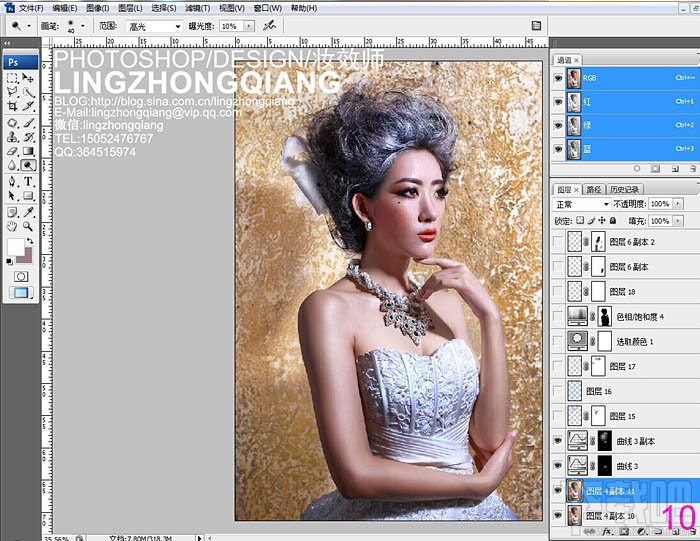This screenshot has height=541, width=700.
Task: Change the screen mode button
Action: click(x=21, y=293)
